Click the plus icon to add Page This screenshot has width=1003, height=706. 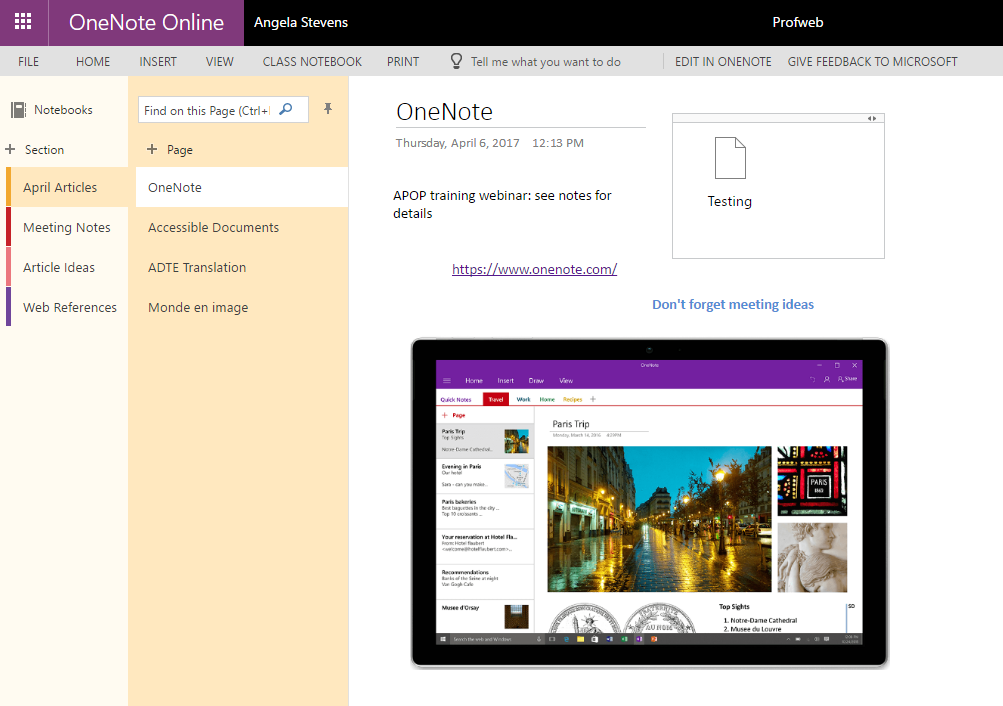point(152,149)
